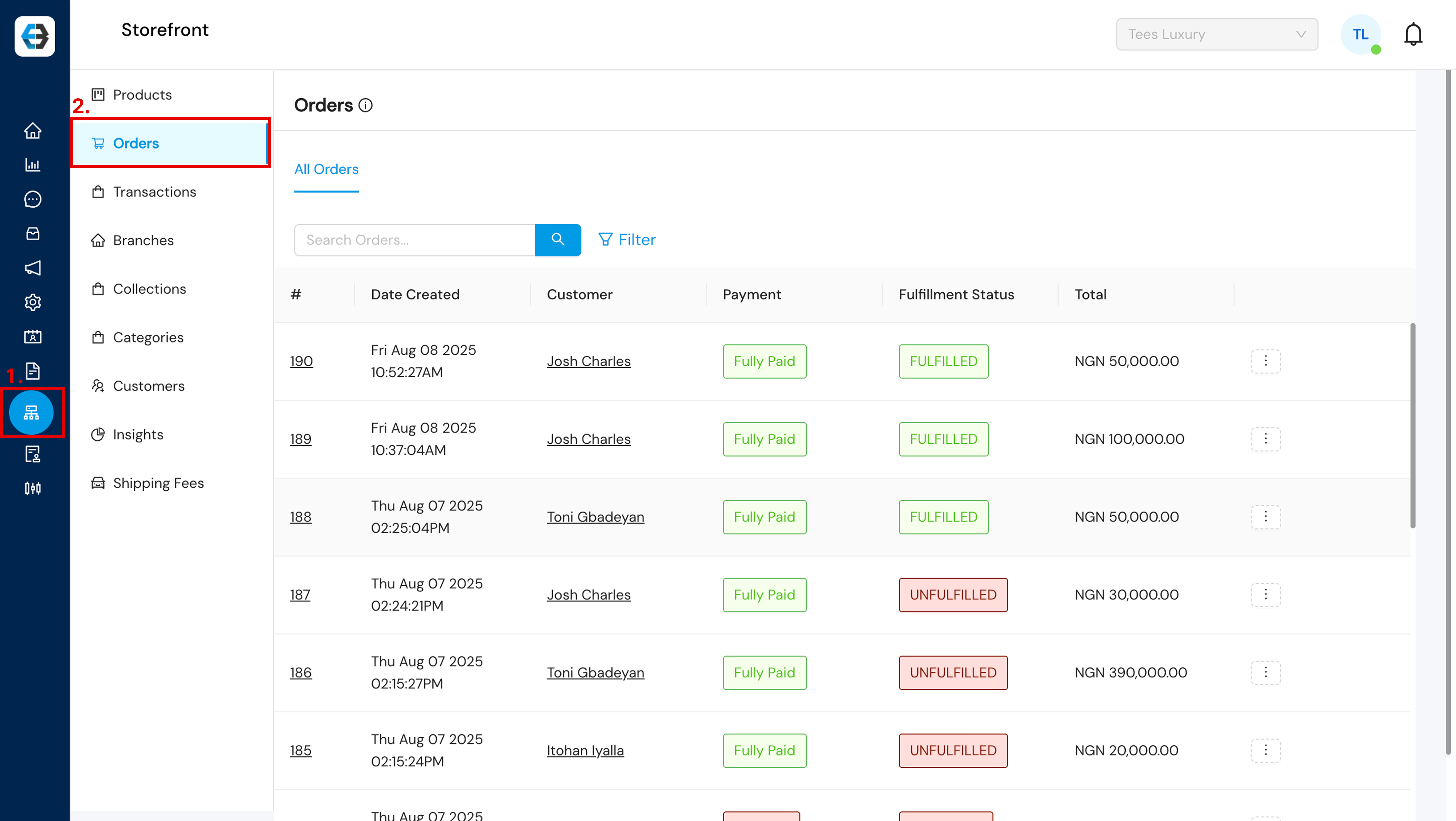Open actions menu for order 190
This screenshot has height=821, width=1456.
pos(1265,361)
